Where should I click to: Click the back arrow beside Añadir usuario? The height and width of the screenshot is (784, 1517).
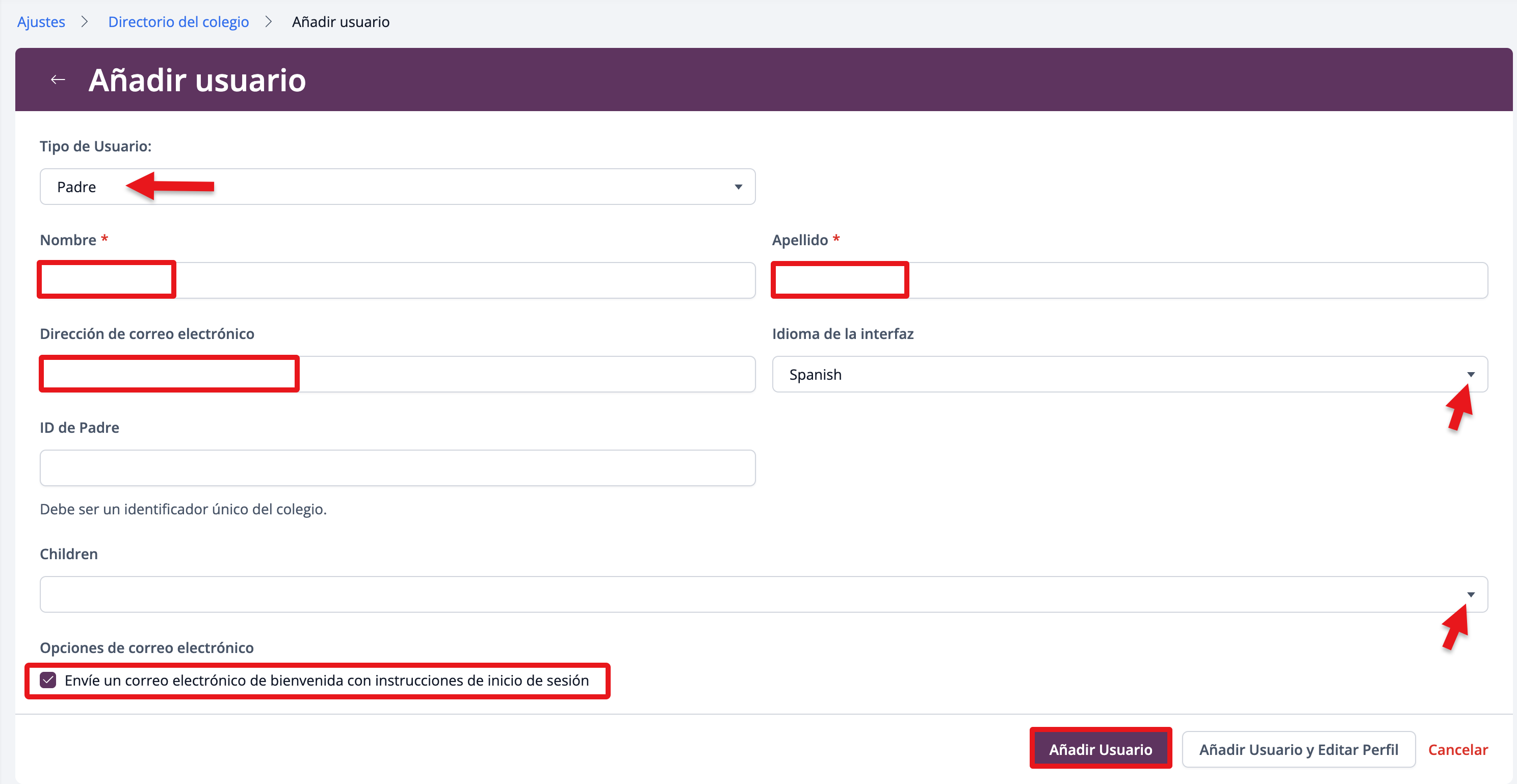[x=58, y=80]
